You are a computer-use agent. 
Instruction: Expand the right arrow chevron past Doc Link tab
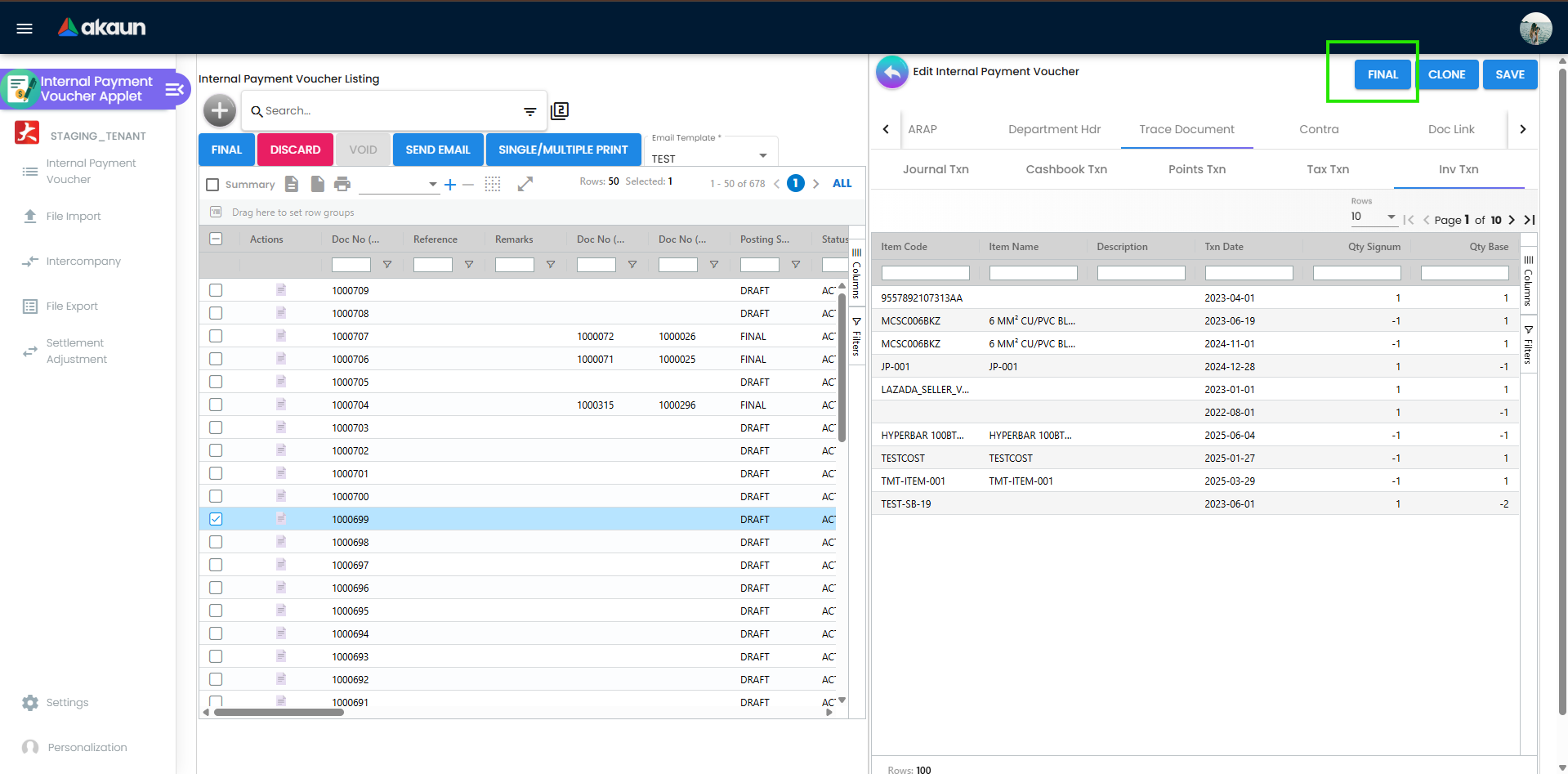[1522, 129]
